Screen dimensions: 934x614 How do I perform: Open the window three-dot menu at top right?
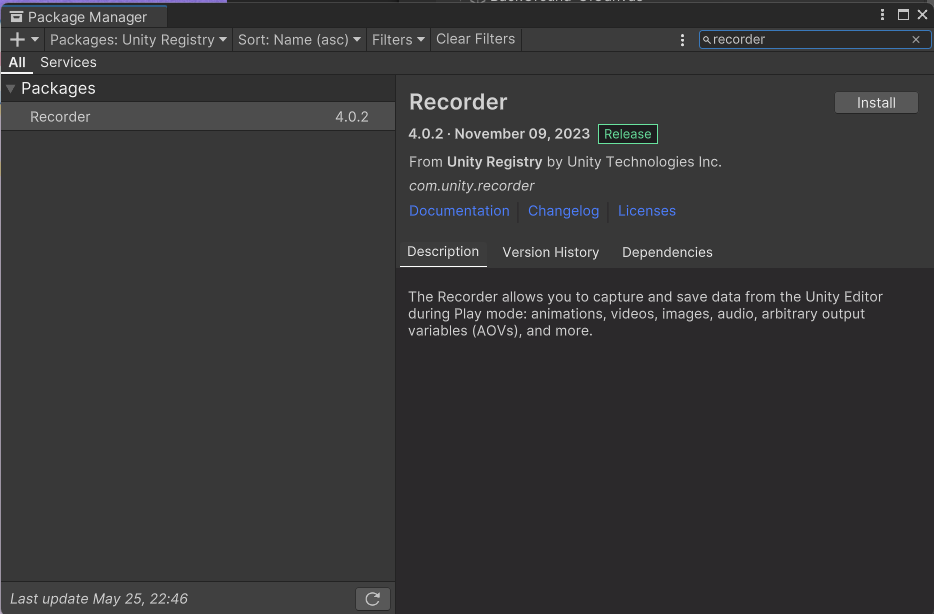point(882,15)
